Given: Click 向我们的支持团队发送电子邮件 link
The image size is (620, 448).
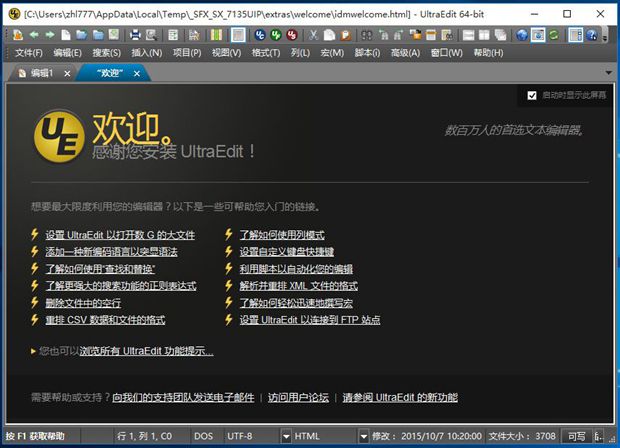Looking at the screenshot, I should pos(183,397).
